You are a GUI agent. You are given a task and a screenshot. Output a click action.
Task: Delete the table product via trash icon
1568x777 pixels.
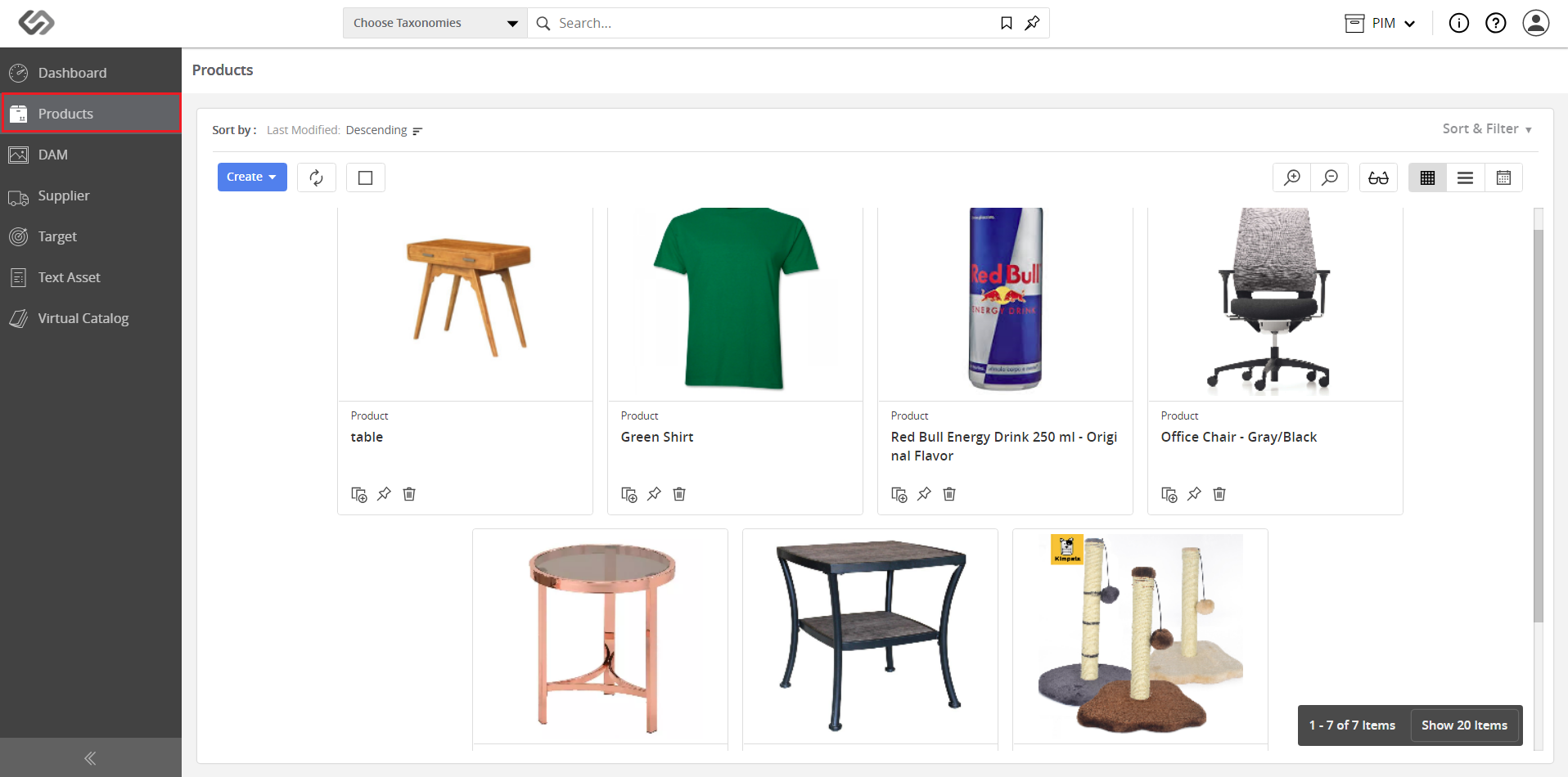point(409,494)
